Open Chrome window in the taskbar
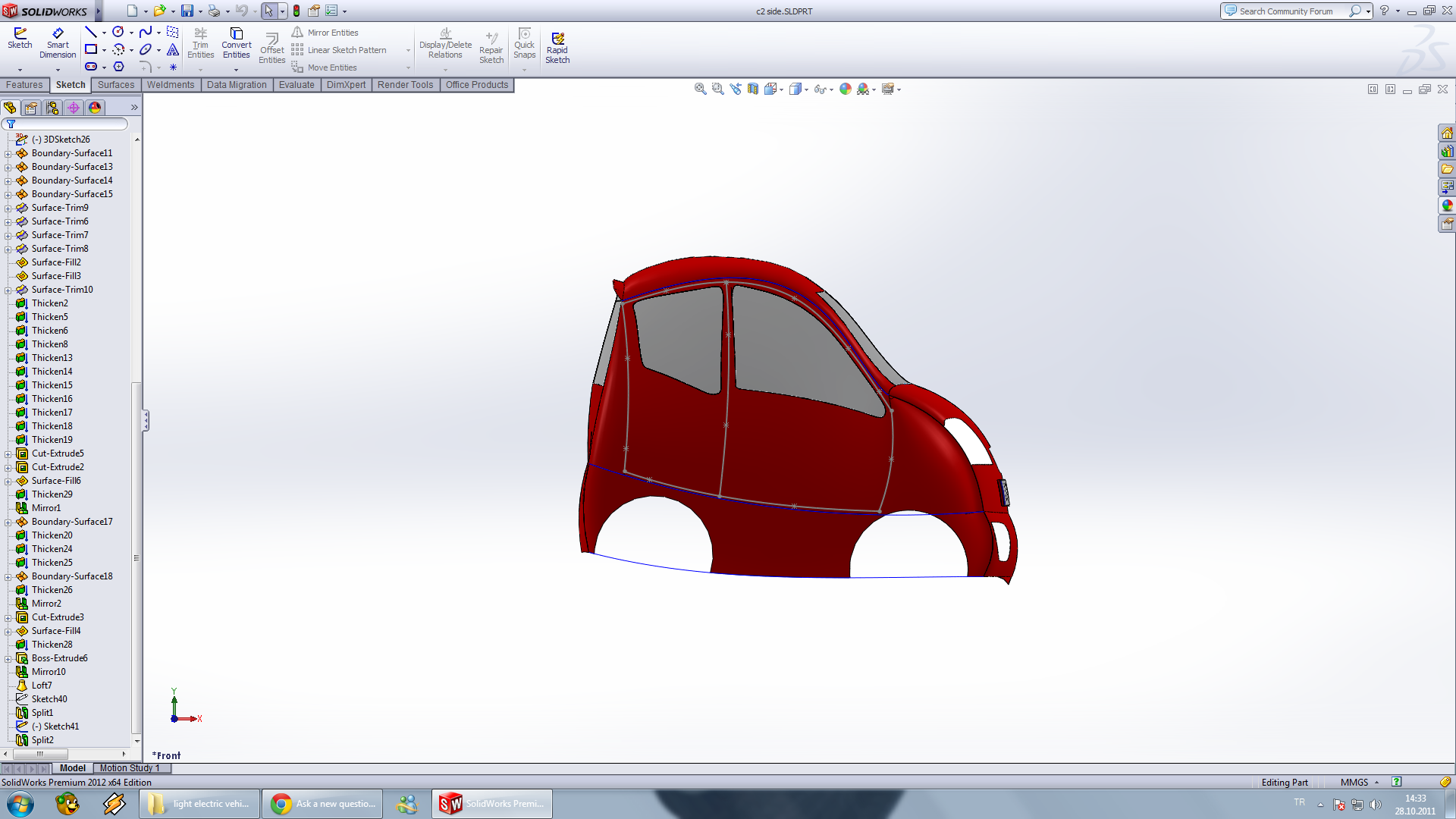 pyautogui.click(x=322, y=804)
